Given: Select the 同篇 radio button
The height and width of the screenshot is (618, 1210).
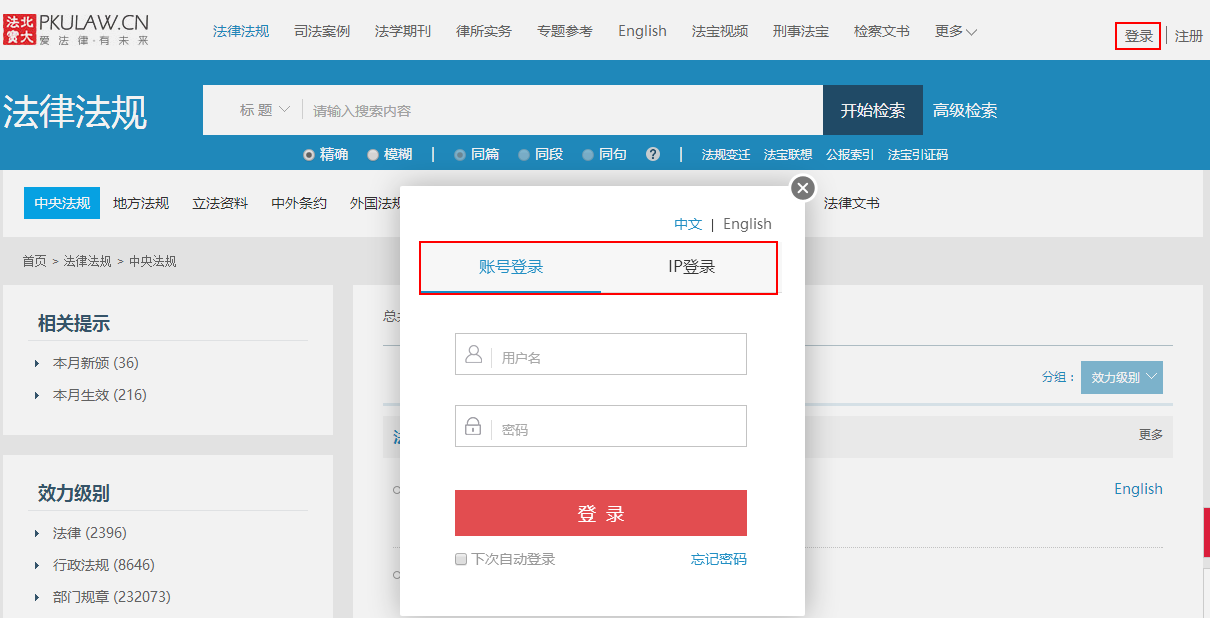Looking at the screenshot, I should (460, 155).
